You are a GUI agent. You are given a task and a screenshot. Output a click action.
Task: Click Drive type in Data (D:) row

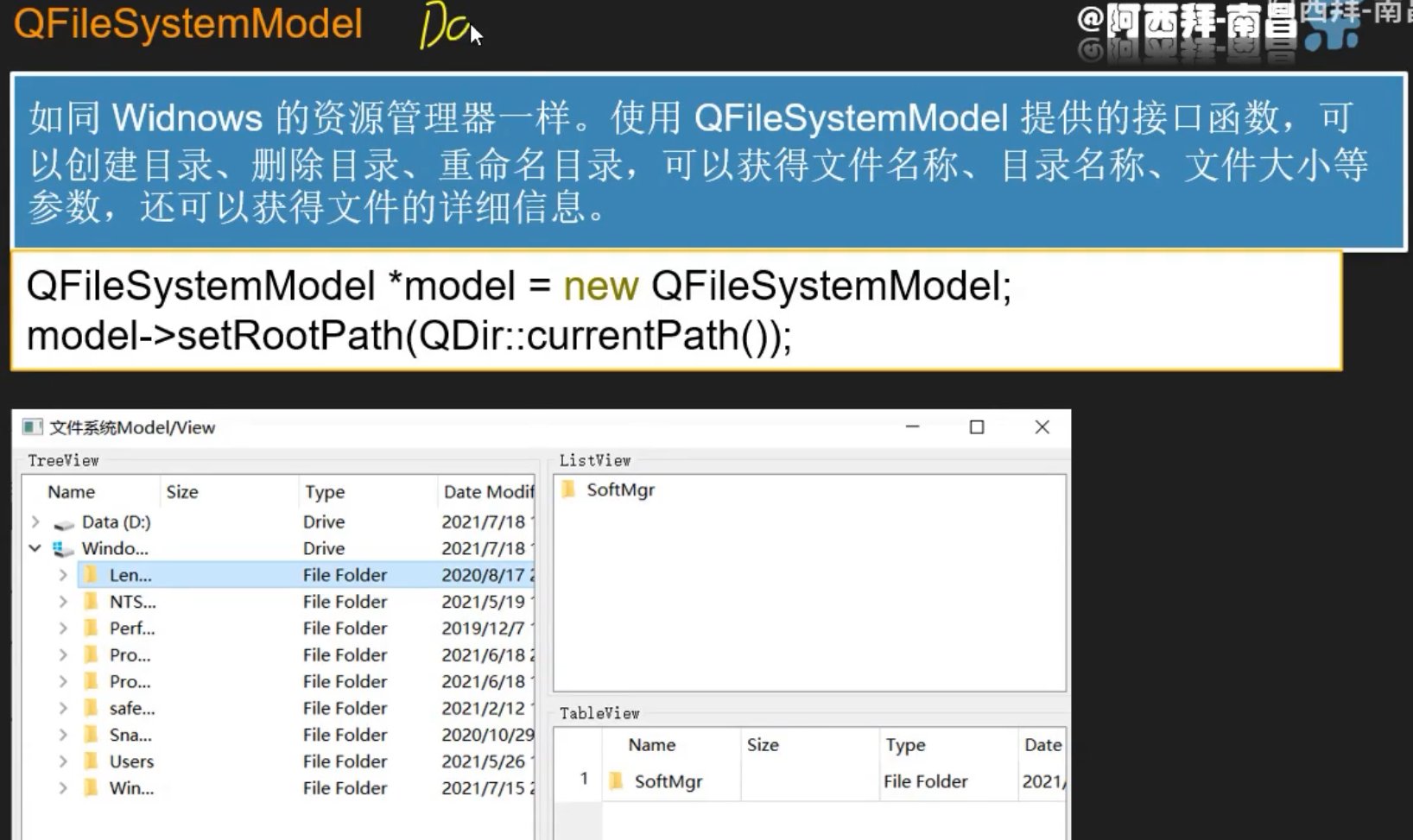tap(324, 521)
